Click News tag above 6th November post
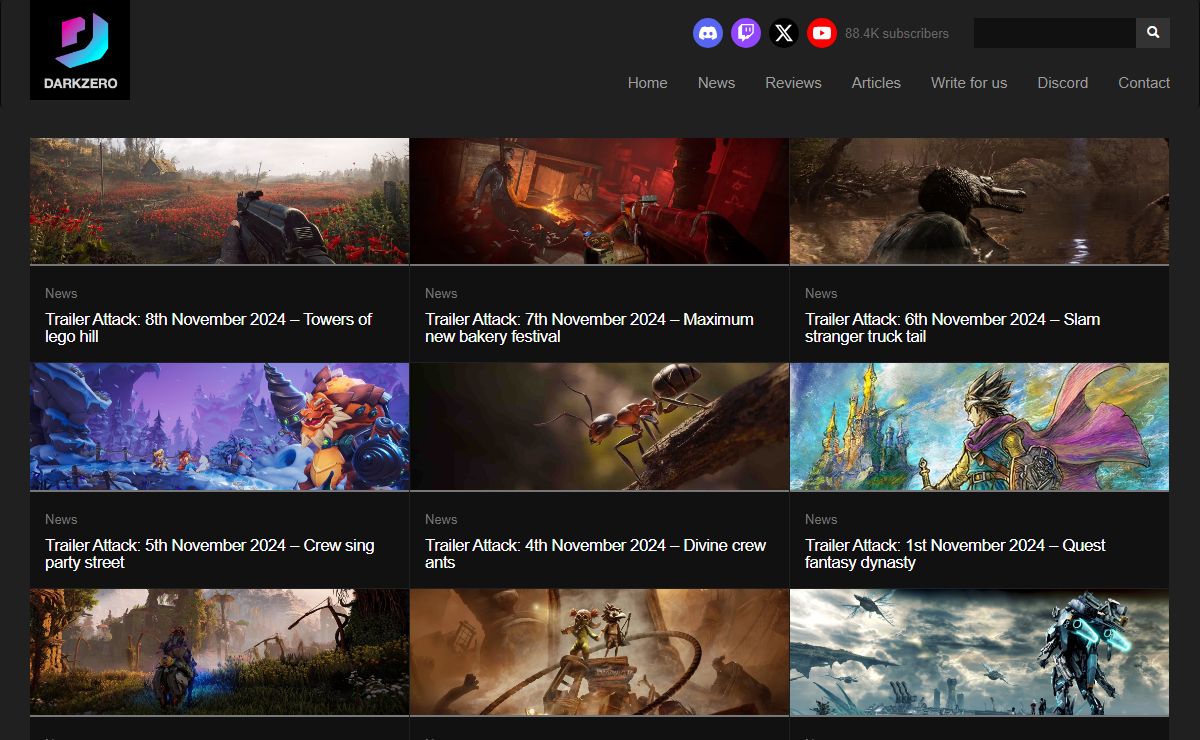1200x740 pixels. coord(821,293)
